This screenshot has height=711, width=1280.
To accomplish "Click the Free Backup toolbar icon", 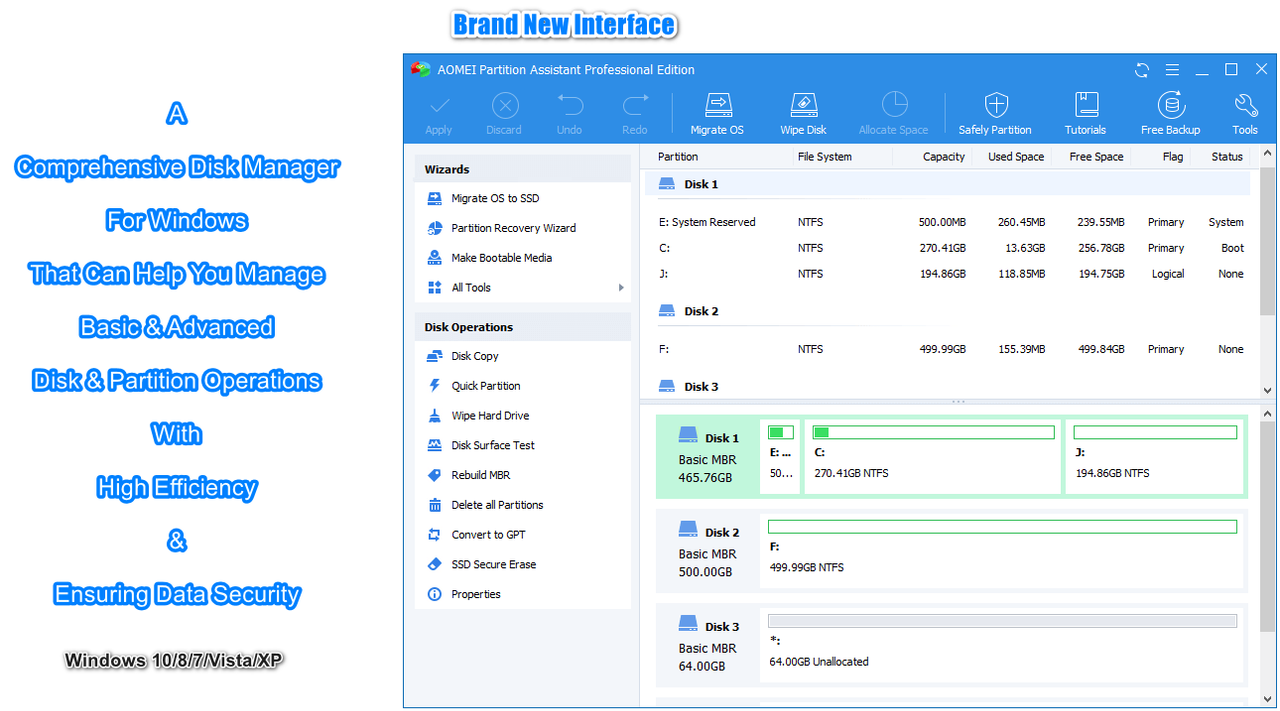I will pyautogui.click(x=1171, y=105).
